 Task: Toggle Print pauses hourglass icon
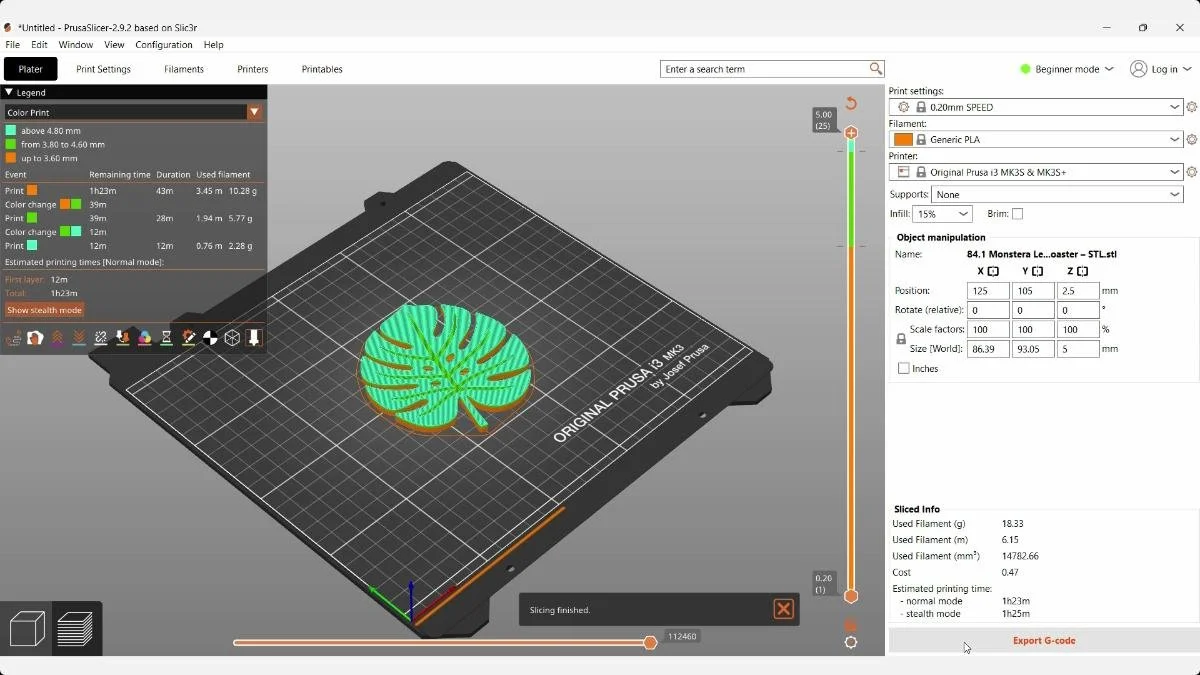[x=167, y=338]
